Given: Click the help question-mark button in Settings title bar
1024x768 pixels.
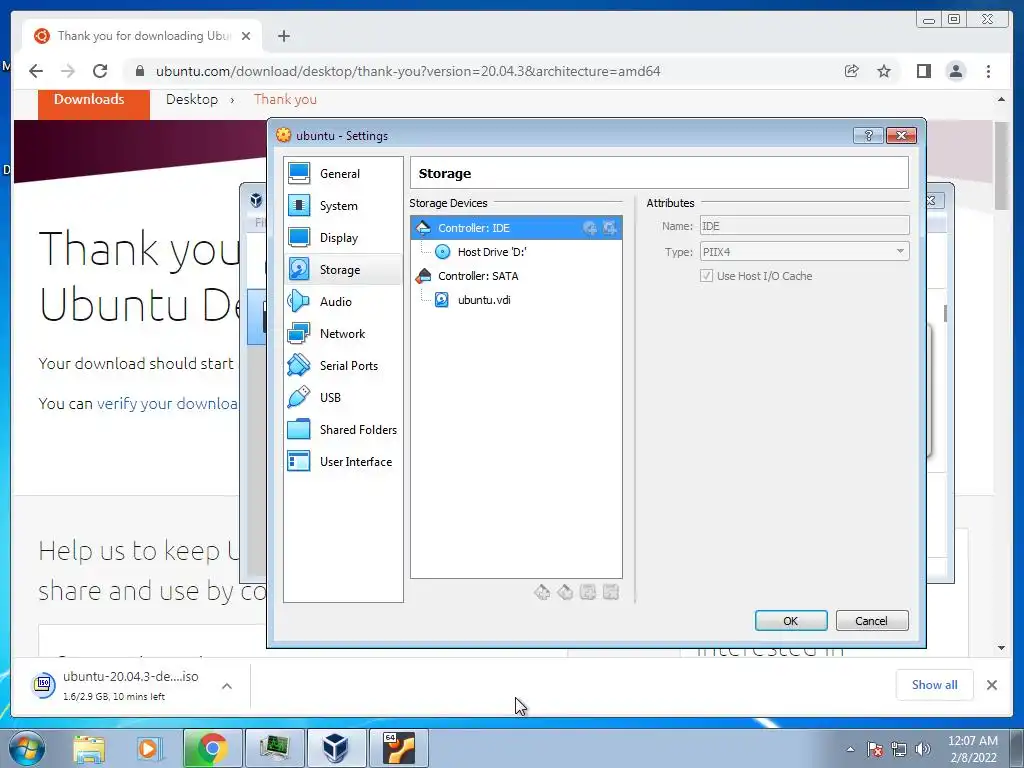Looking at the screenshot, I should coord(869,135).
